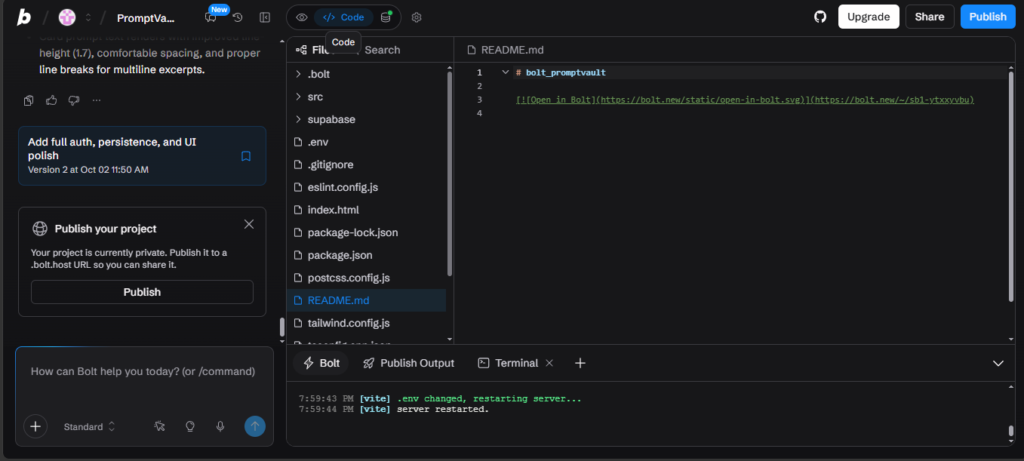Expand the .bolt folder
This screenshot has width=1024, height=461.
366,74
